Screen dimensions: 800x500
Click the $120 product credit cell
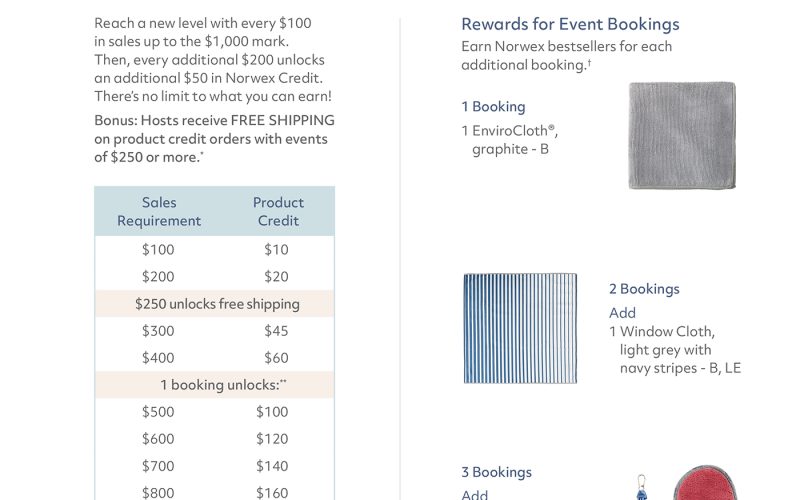pos(272,439)
